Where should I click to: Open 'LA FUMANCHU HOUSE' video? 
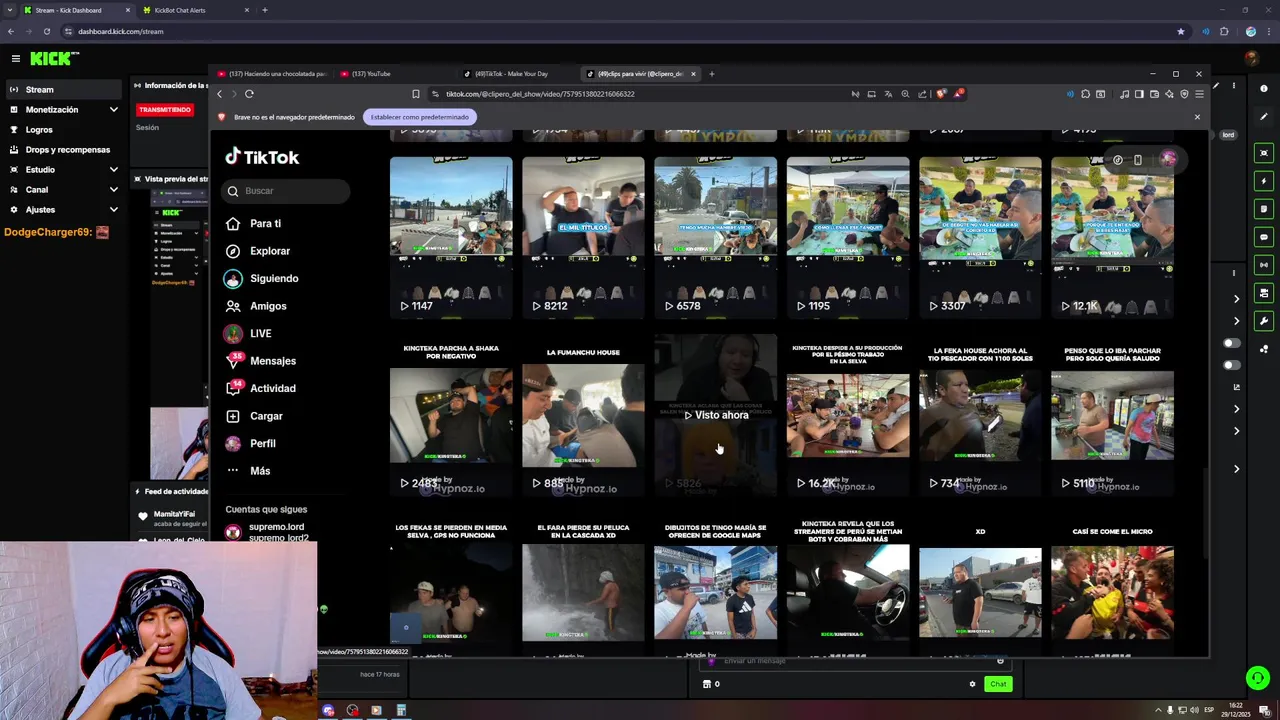(583, 415)
